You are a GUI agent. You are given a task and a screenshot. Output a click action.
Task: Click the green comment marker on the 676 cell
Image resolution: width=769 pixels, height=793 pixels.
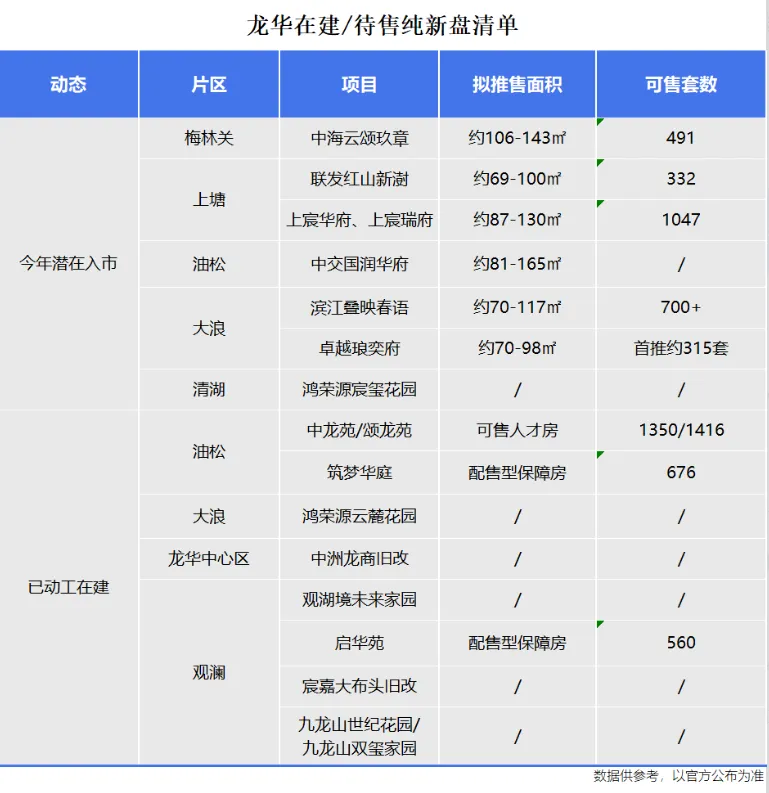click(x=600, y=455)
